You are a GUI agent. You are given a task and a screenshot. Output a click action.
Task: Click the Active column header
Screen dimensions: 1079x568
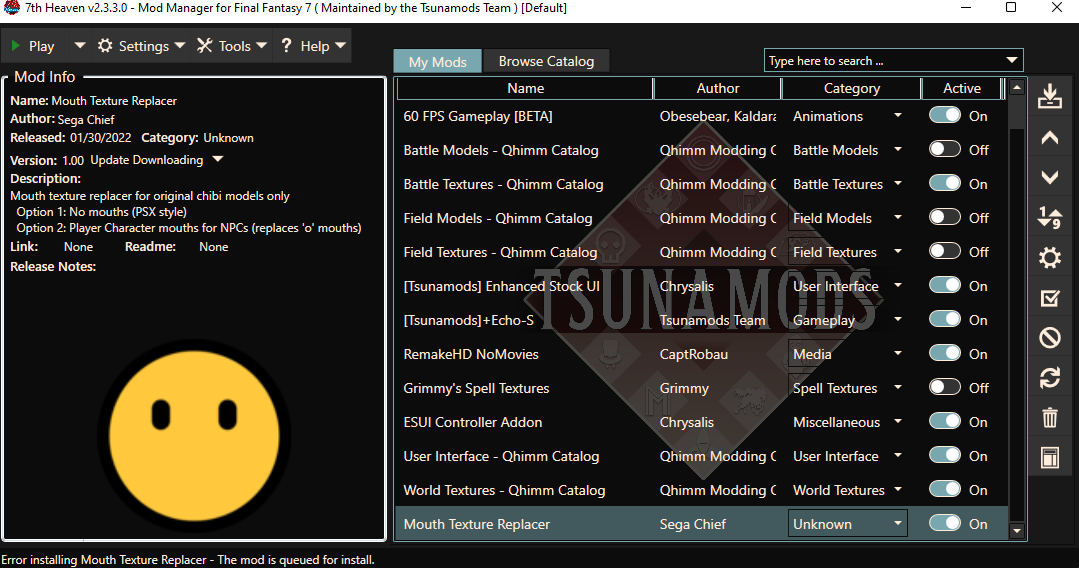pyautogui.click(x=961, y=88)
